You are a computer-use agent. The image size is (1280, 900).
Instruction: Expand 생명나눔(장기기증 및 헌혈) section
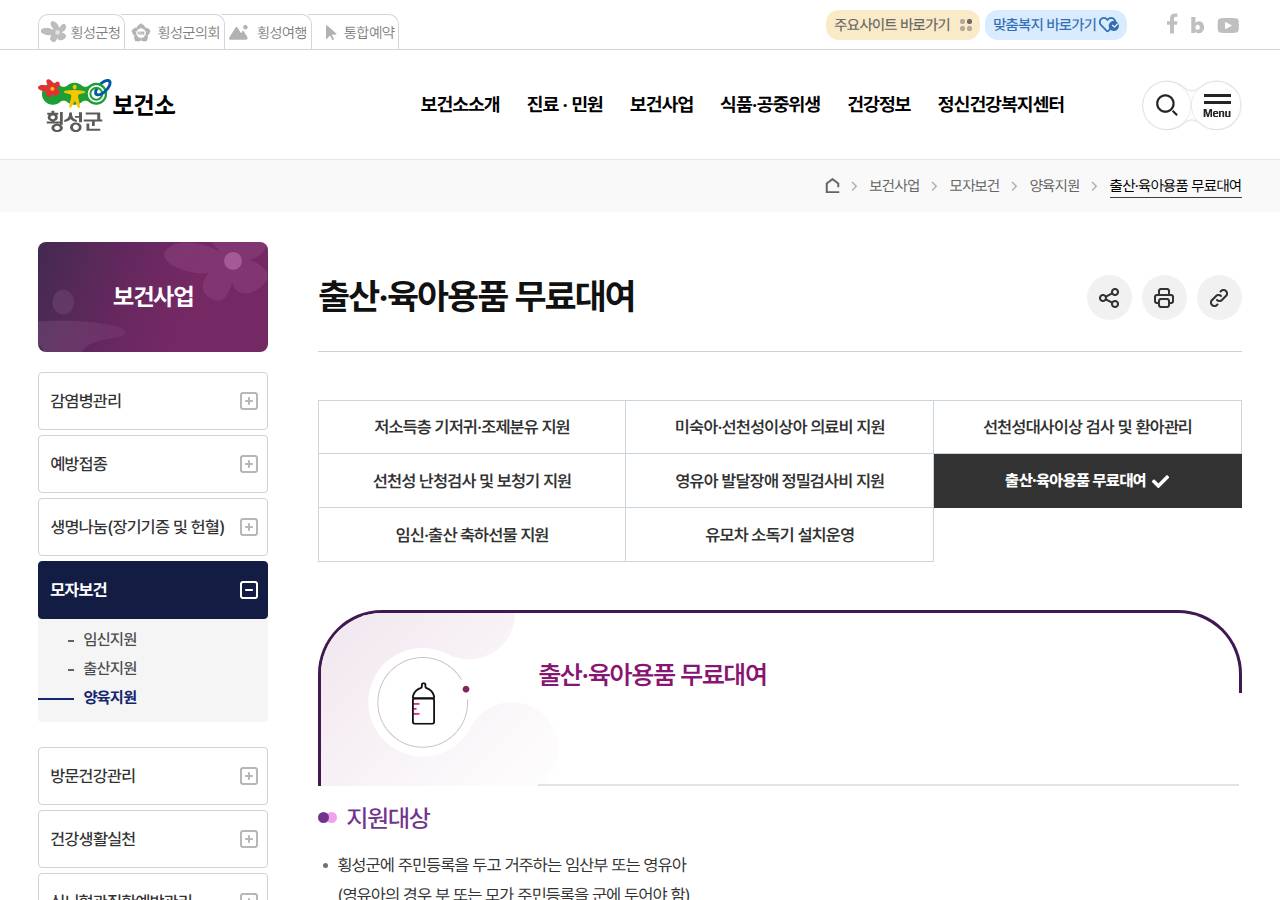click(153, 527)
